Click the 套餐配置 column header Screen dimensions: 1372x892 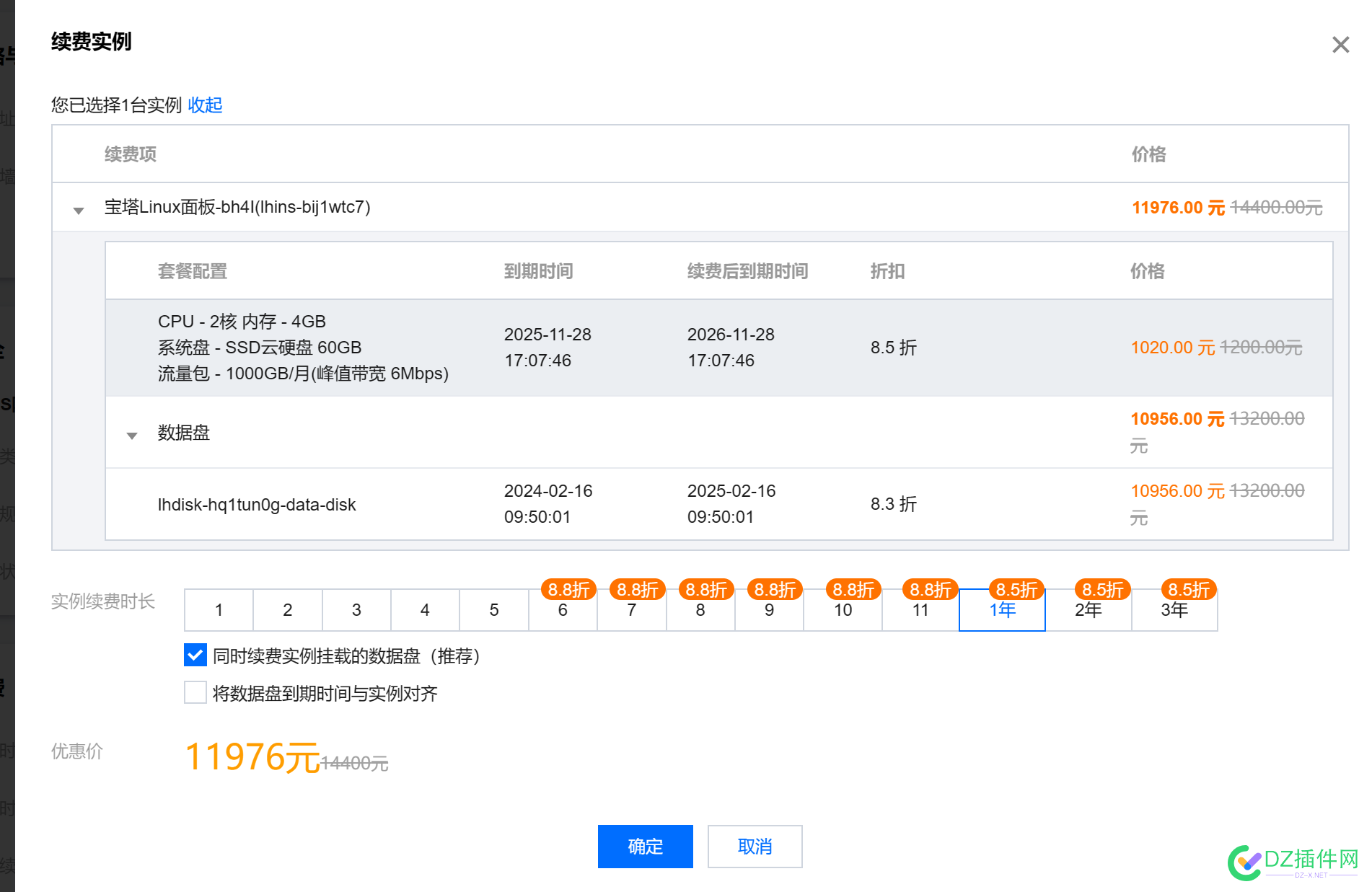[193, 271]
